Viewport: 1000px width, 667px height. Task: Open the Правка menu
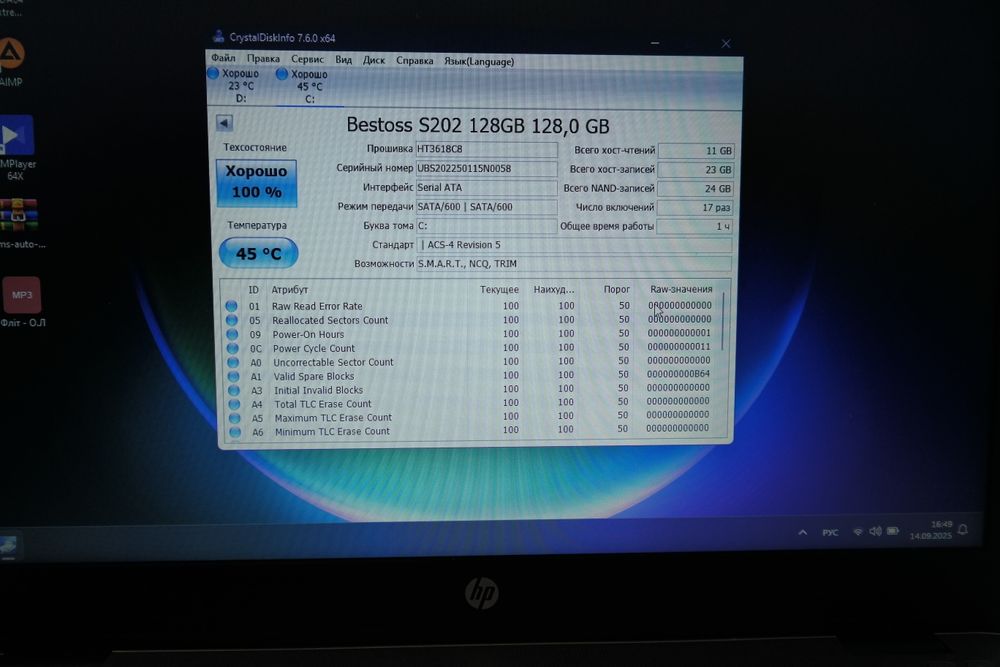pos(263,58)
